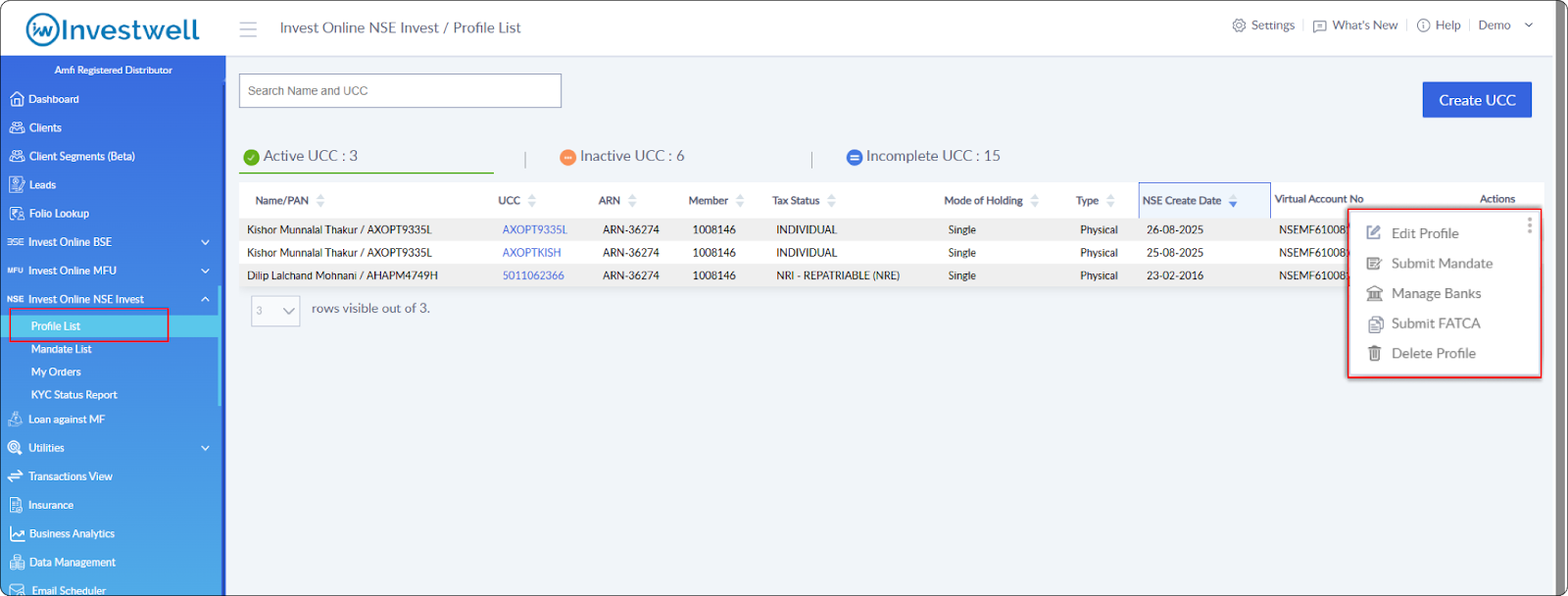Click the Edit Profile pencil icon
This screenshot has width=1568, height=596.
point(1374,233)
